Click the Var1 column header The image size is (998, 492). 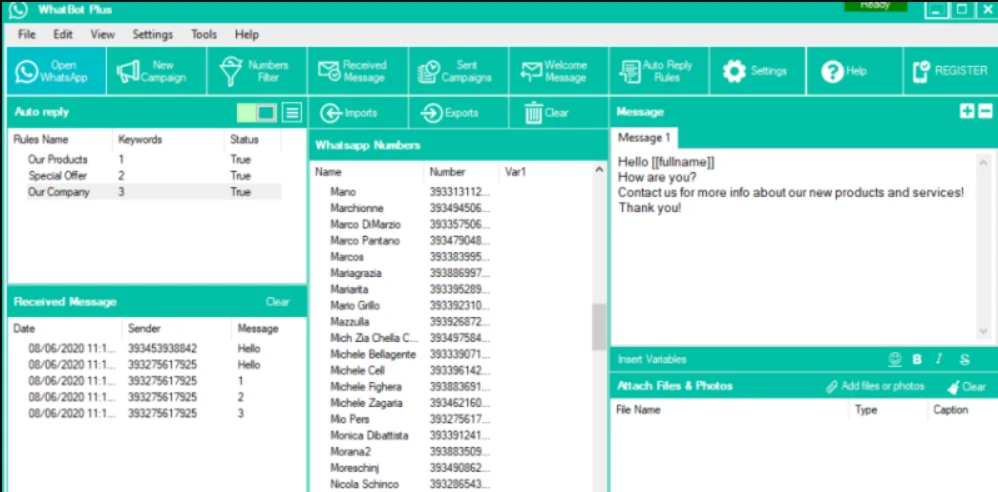point(545,172)
